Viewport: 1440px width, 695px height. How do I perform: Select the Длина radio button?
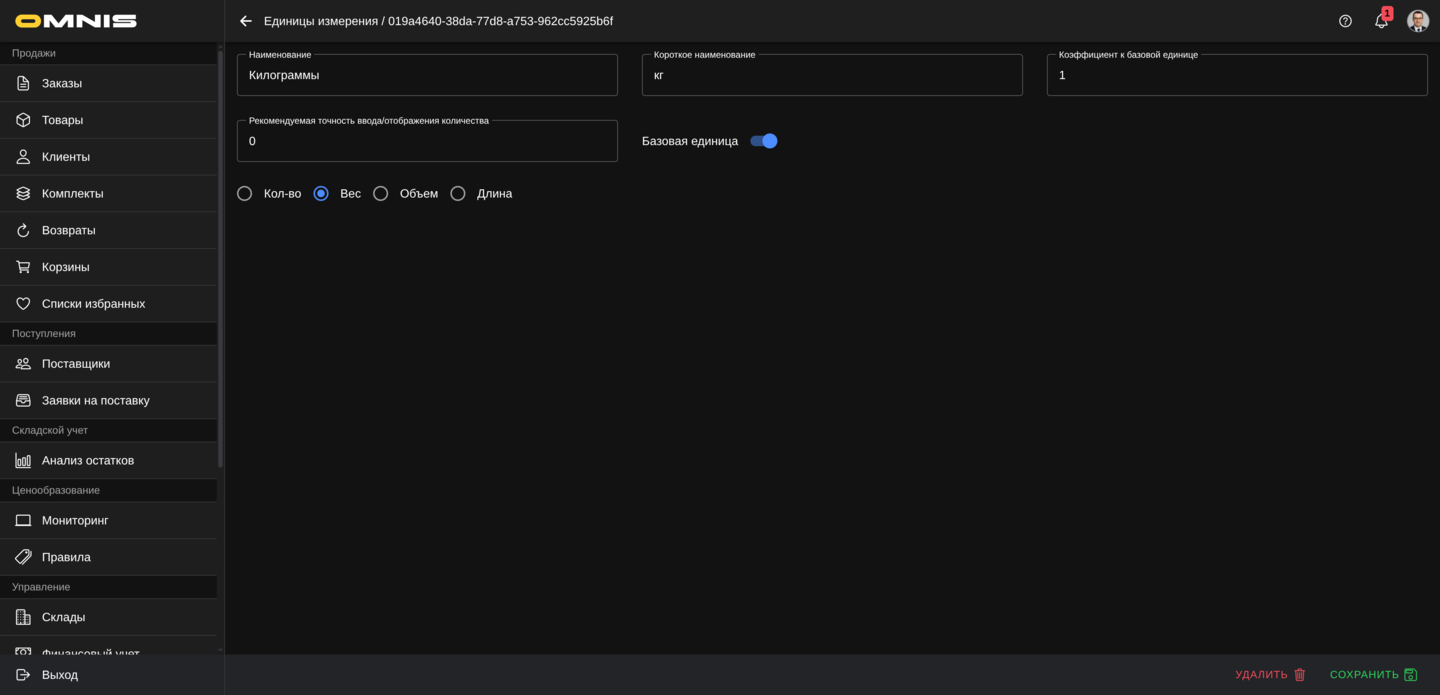(x=458, y=194)
